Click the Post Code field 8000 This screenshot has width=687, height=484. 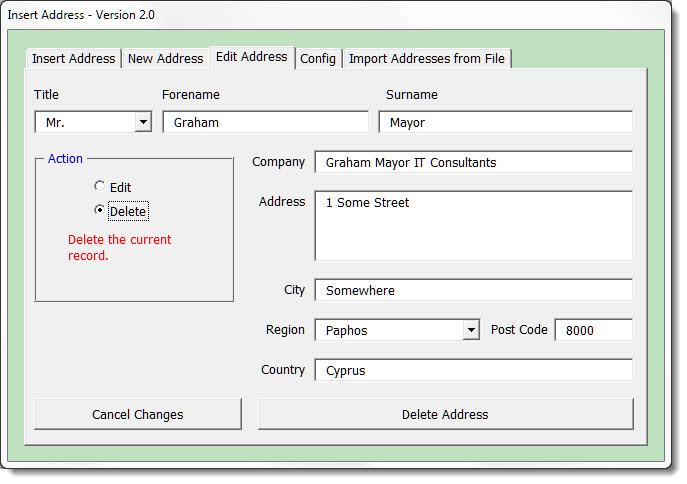pyautogui.click(x=594, y=330)
